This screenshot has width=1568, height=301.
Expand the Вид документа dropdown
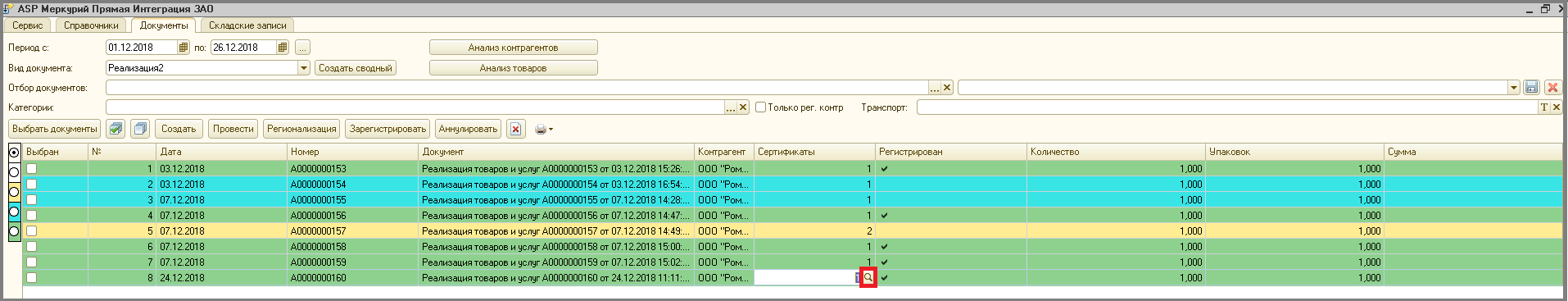(304, 68)
